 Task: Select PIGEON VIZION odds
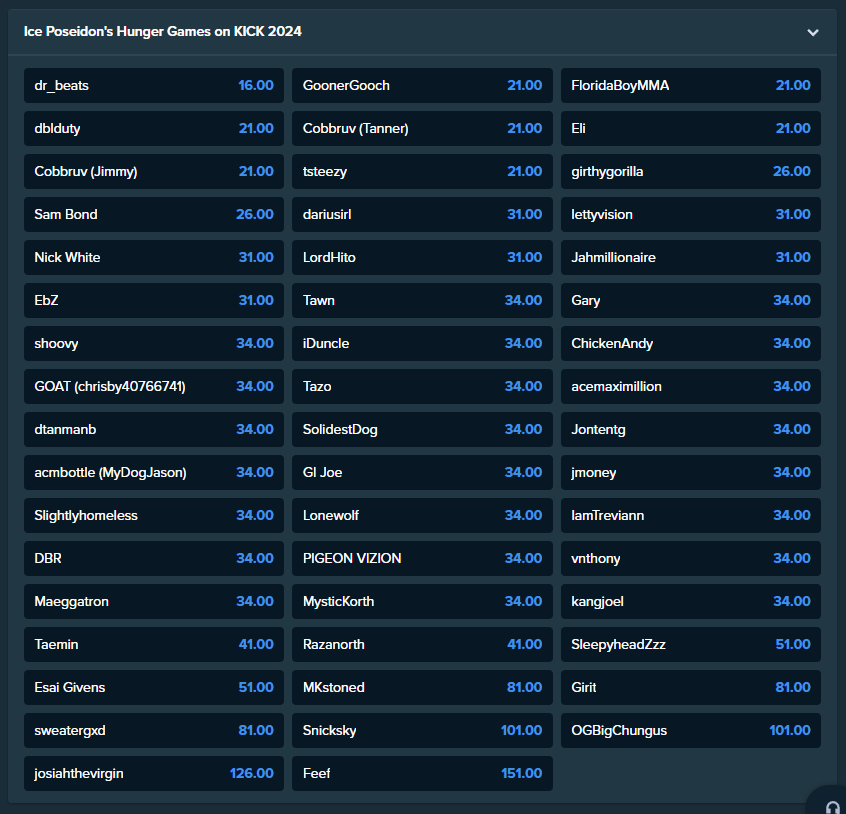pyautogui.click(x=422, y=558)
